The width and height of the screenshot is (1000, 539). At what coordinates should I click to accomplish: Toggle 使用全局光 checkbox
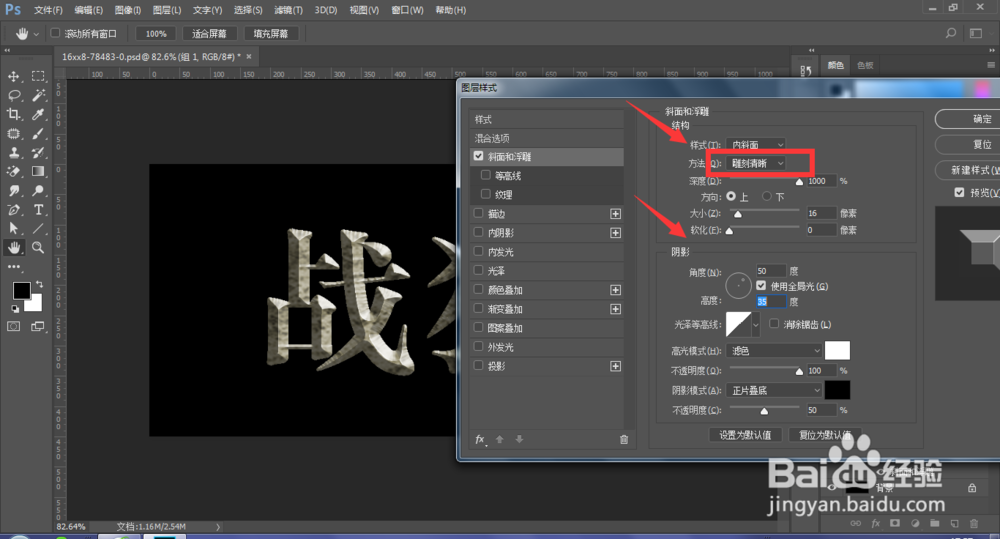(x=761, y=286)
